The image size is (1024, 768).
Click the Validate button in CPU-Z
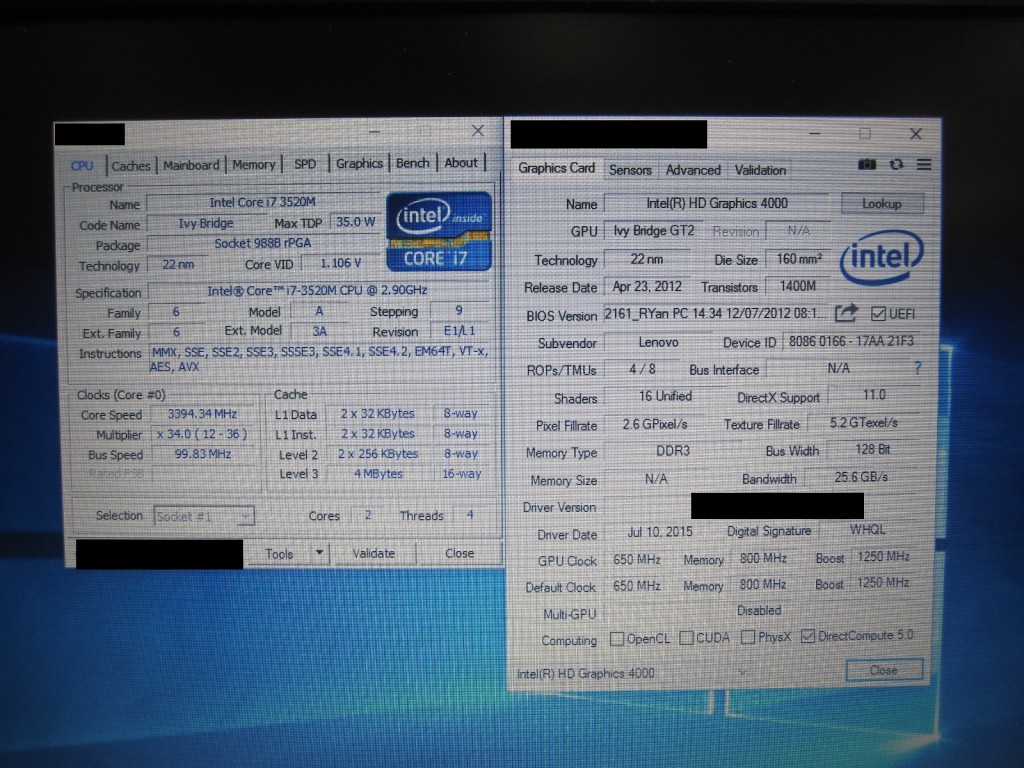point(374,553)
